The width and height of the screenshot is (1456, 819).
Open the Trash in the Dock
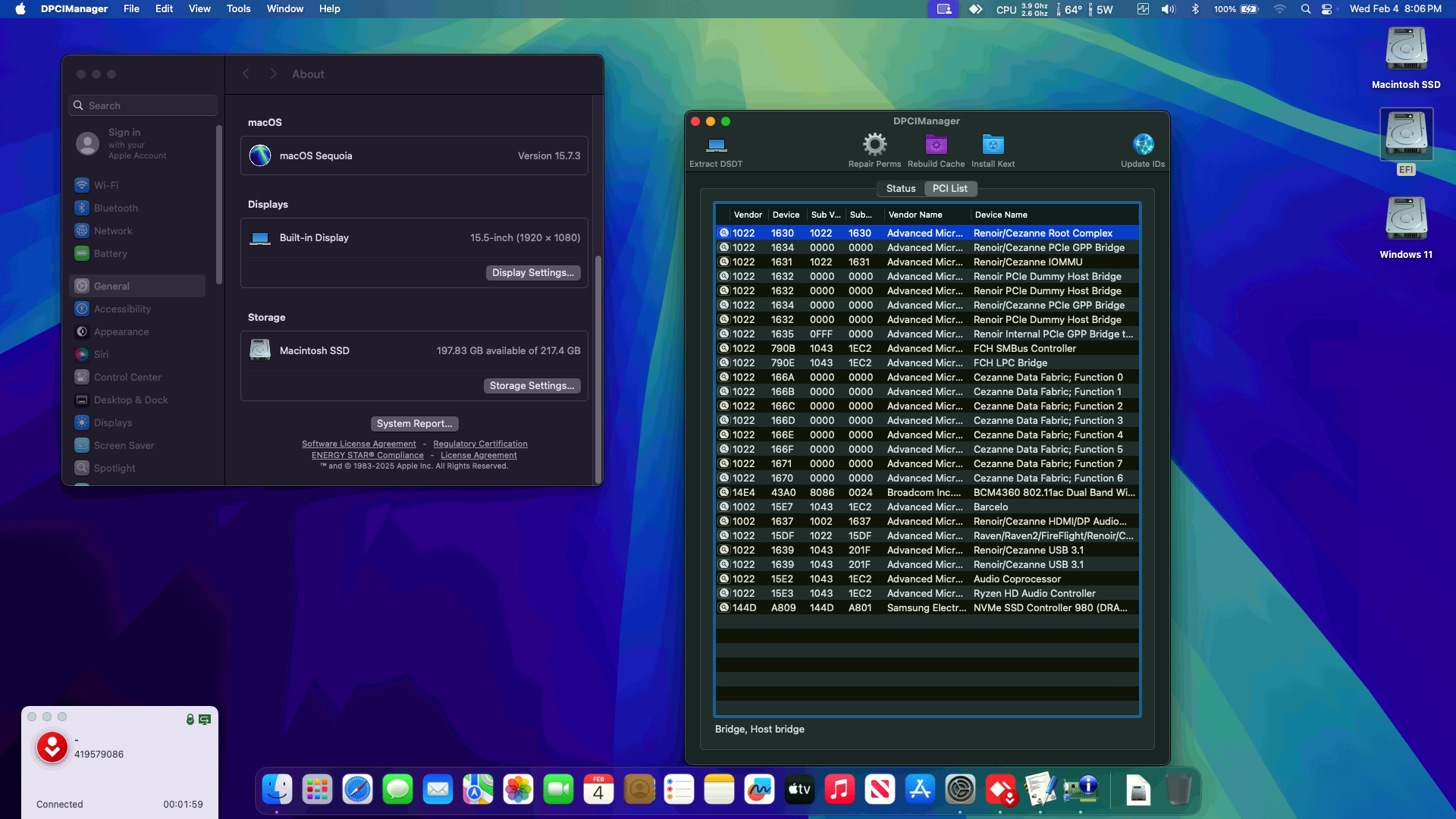[1178, 789]
